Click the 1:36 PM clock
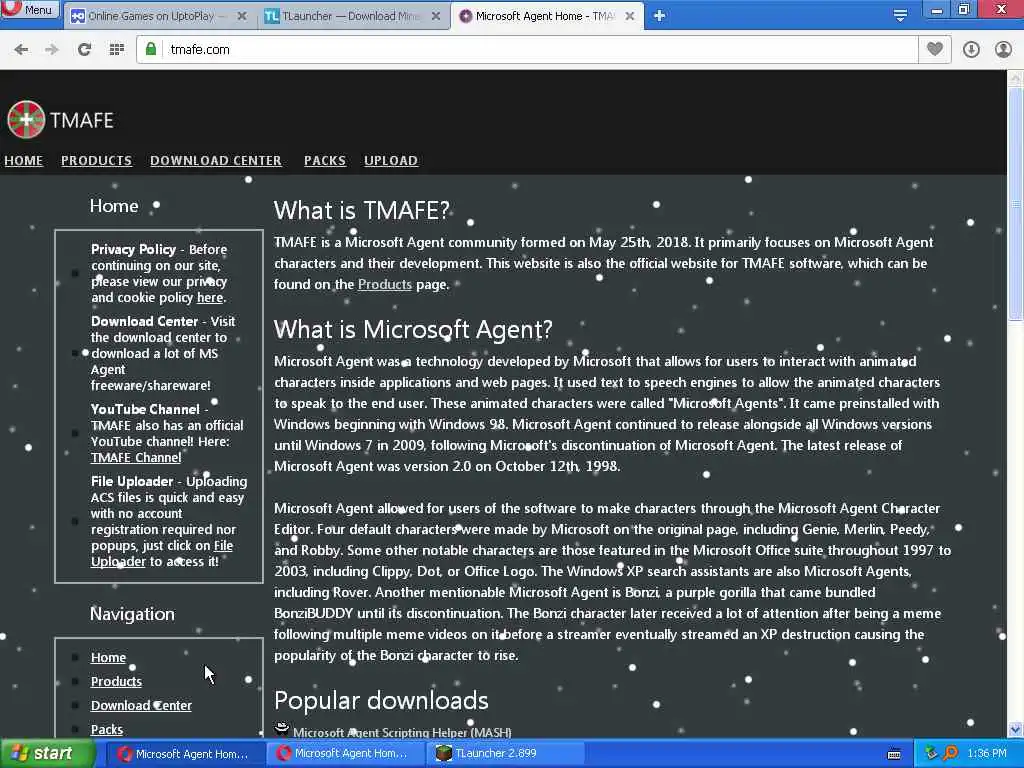1024x768 pixels. pos(987,754)
